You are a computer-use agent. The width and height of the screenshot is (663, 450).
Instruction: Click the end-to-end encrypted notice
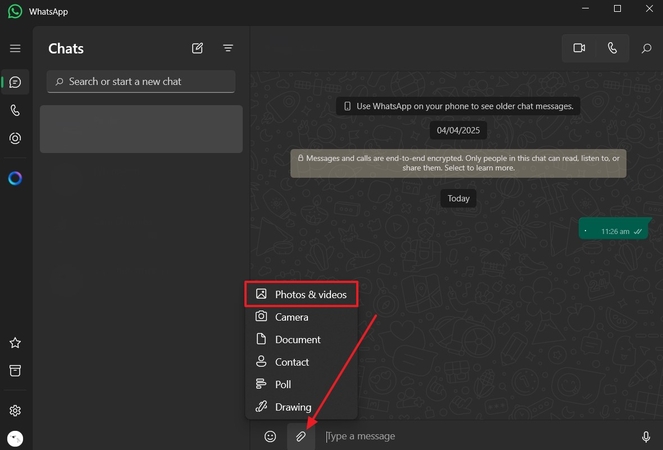click(x=458, y=163)
